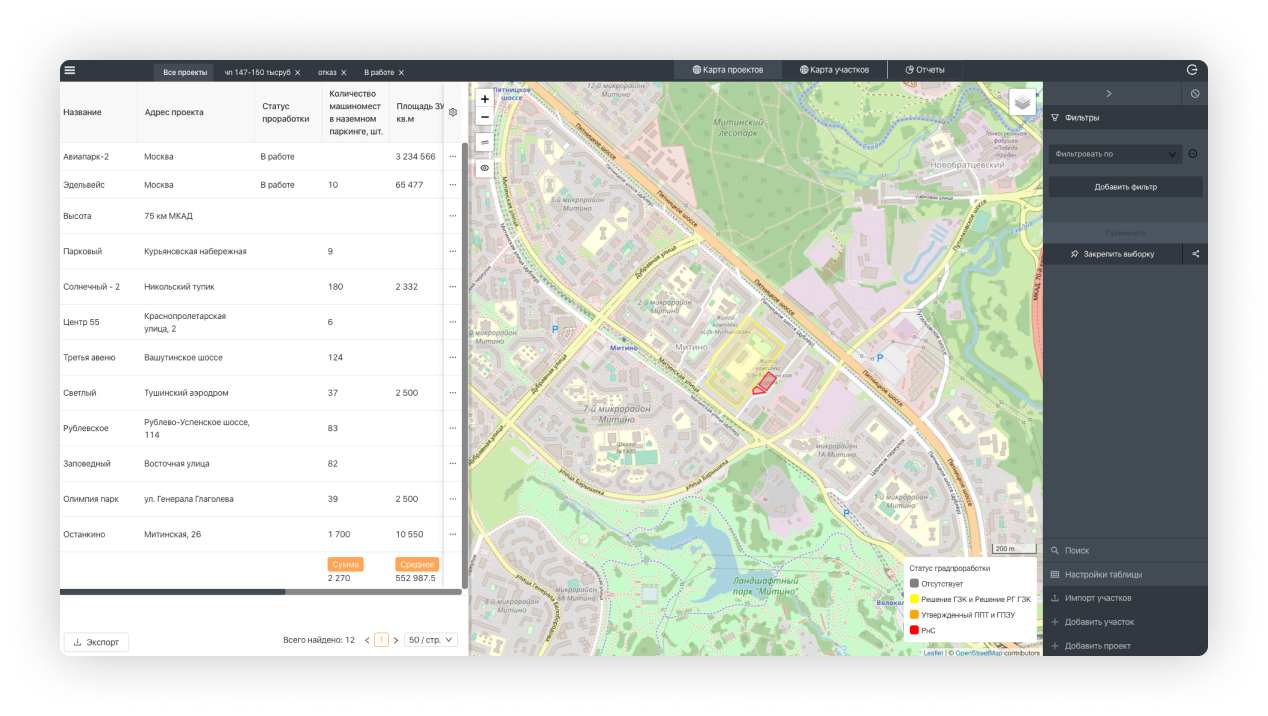Viewport: 1268px width, 716px height.
Task: Close the 'отказ' tab
Action: pyautogui.click(x=344, y=73)
